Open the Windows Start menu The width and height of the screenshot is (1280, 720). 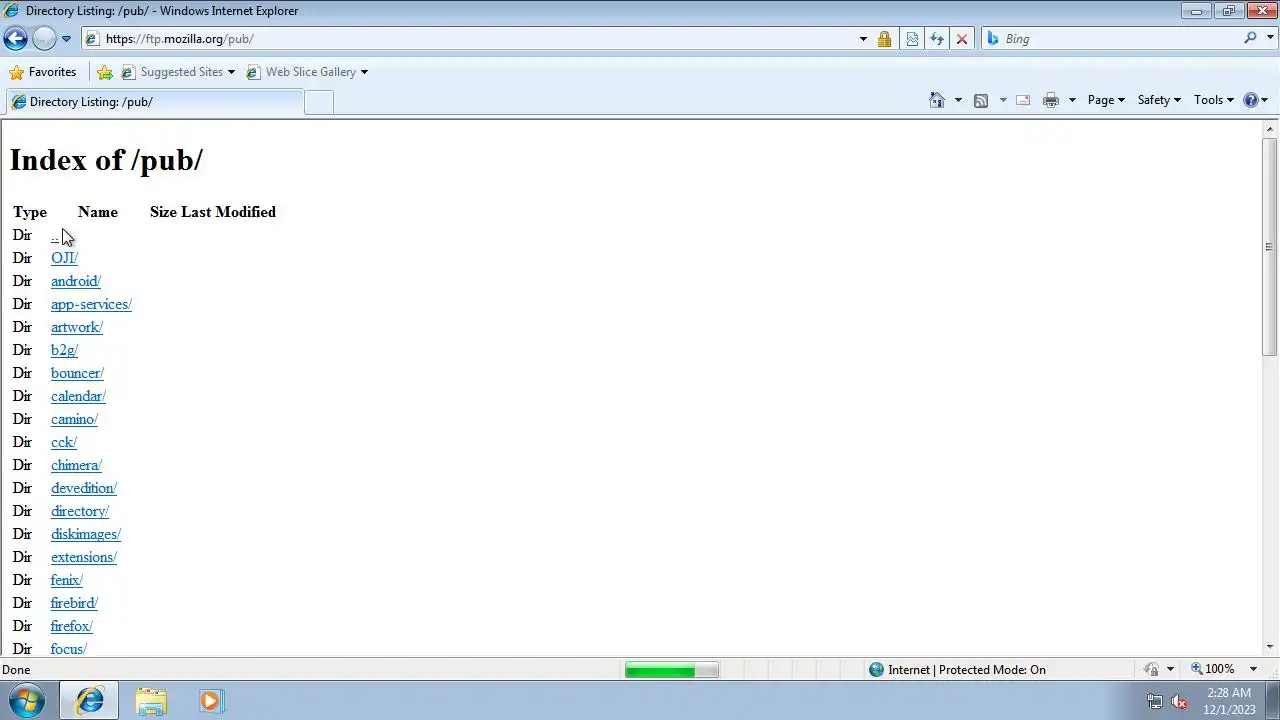point(27,701)
